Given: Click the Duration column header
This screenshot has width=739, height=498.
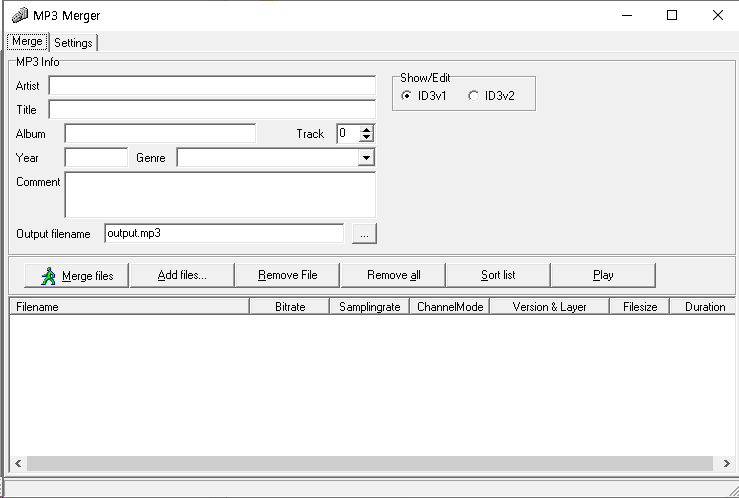Looking at the screenshot, I should pos(703,307).
